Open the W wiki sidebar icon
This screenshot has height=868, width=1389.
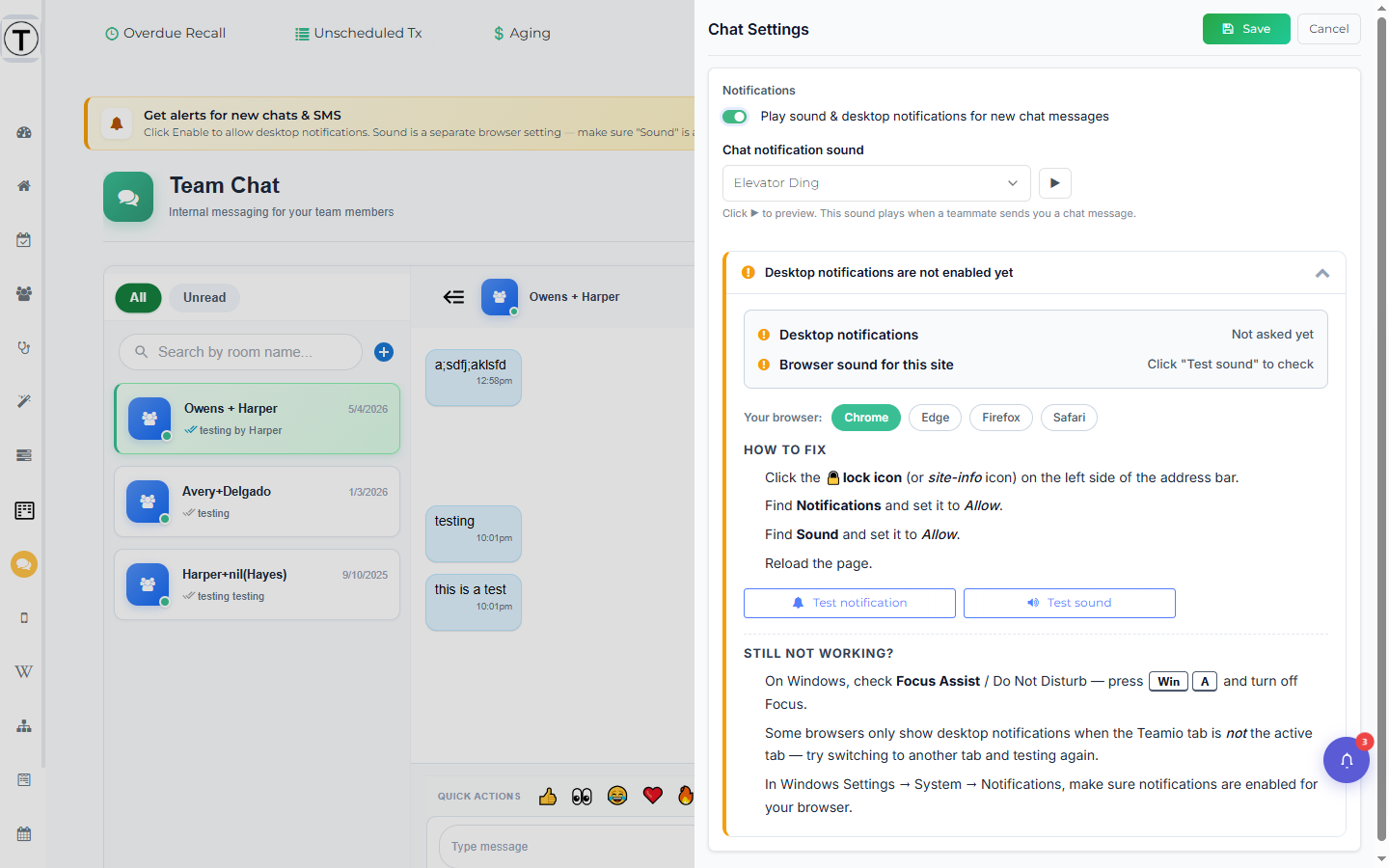(x=24, y=672)
